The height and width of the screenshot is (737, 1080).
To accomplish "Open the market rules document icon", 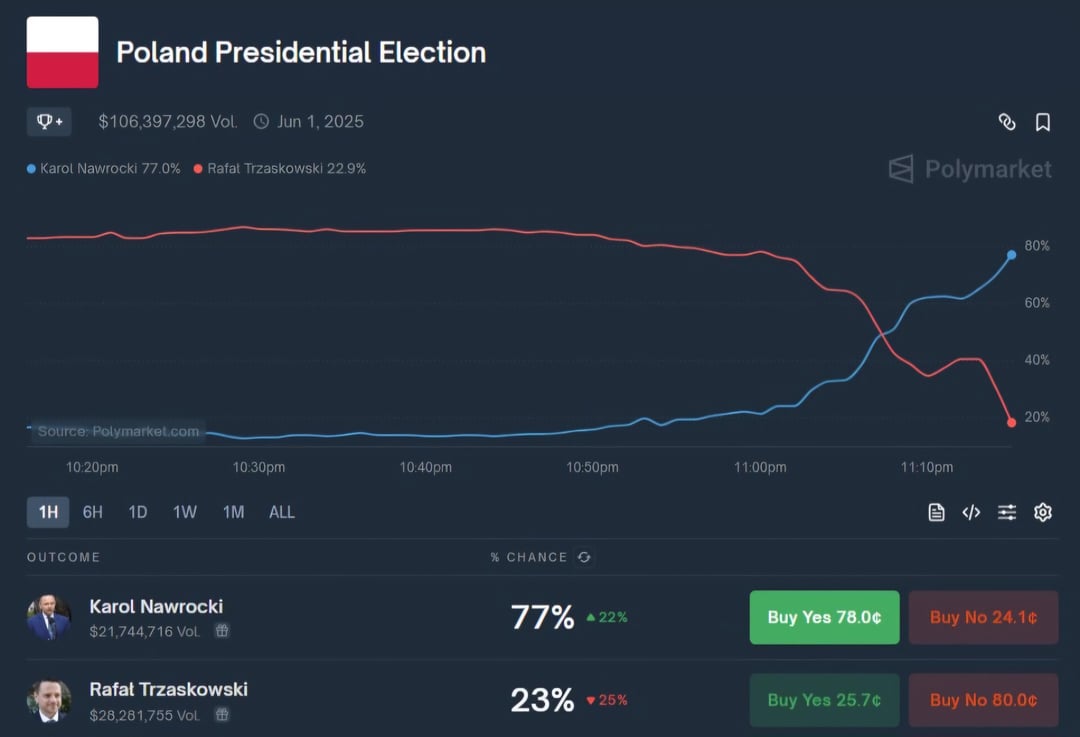I will pyautogui.click(x=935, y=512).
